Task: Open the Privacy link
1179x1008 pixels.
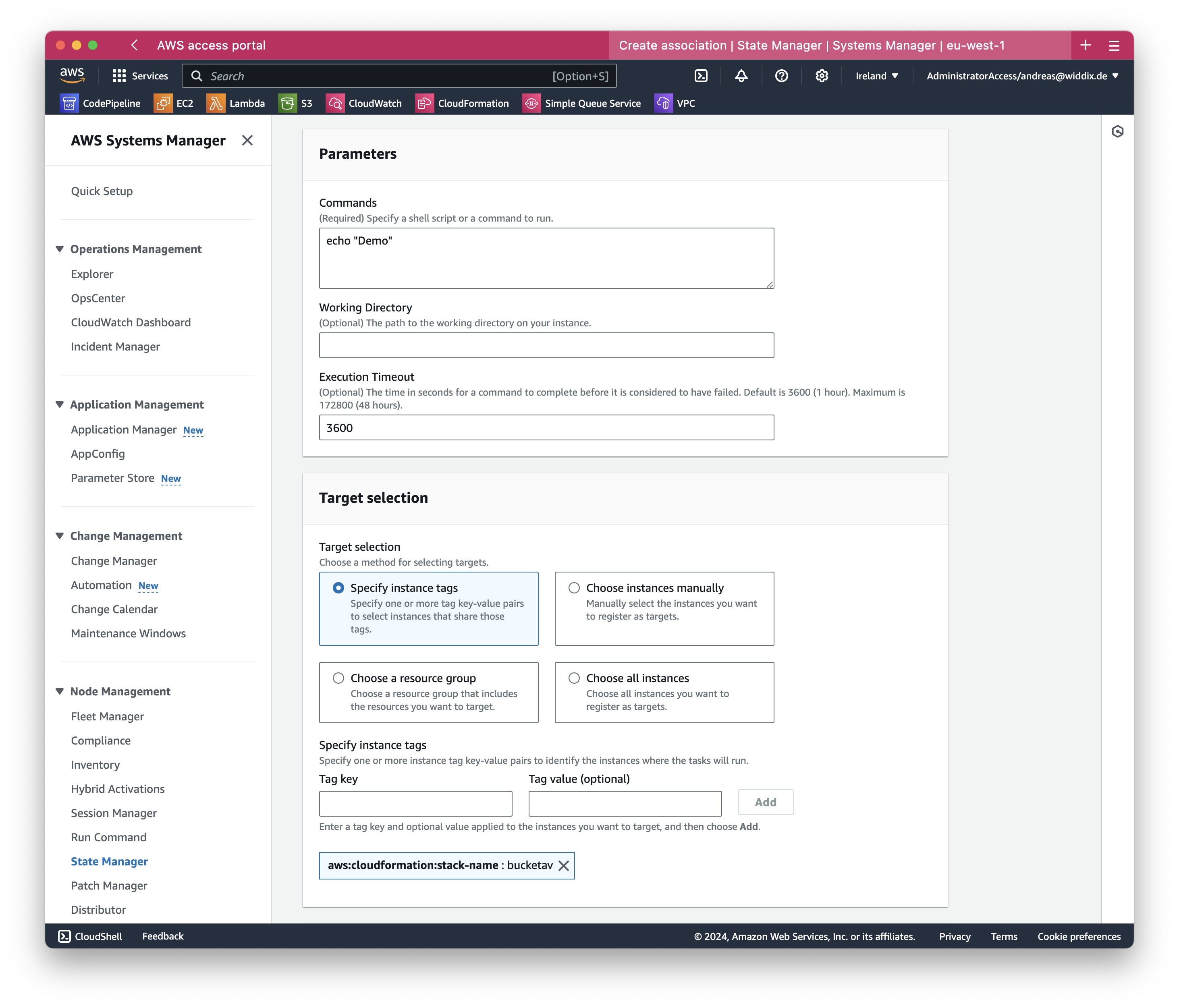Action: [955, 936]
